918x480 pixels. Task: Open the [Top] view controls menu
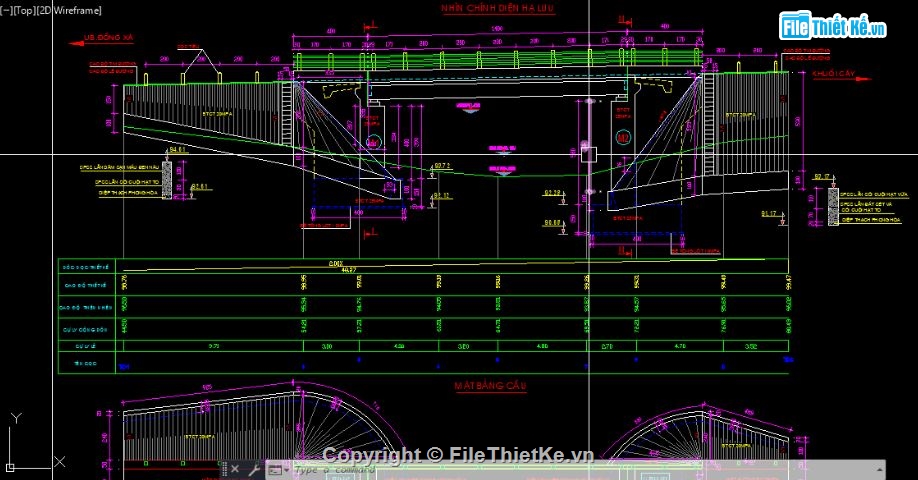[23, 11]
